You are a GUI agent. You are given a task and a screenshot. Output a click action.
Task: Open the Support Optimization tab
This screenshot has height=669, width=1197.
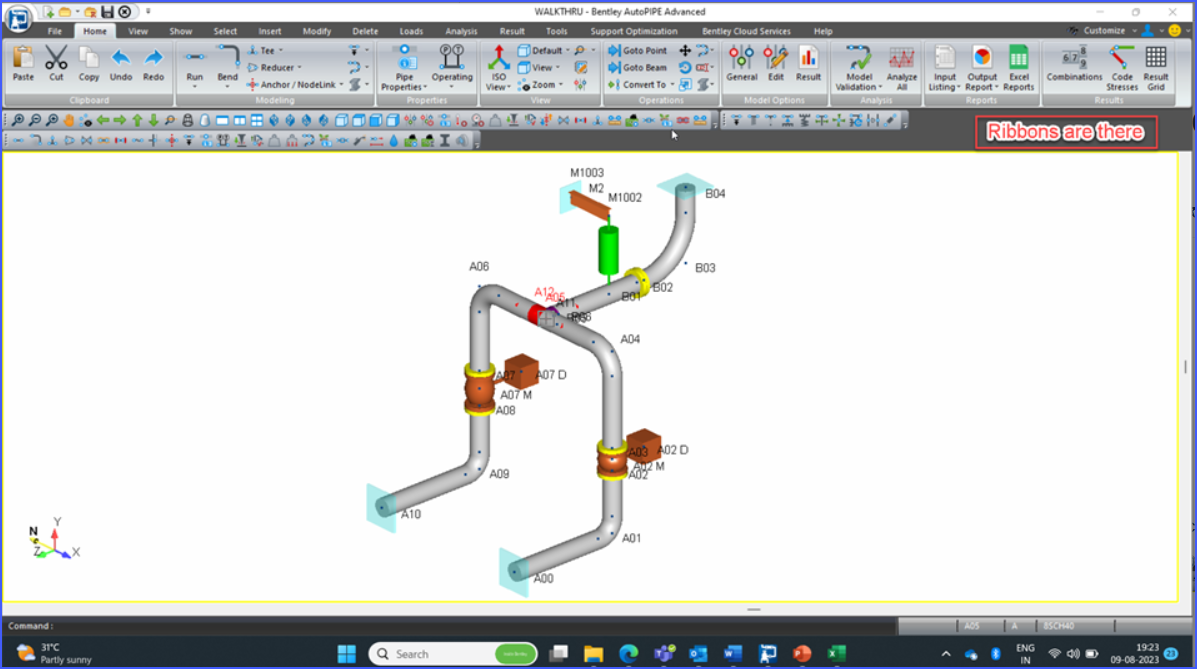(x=634, y=31)
